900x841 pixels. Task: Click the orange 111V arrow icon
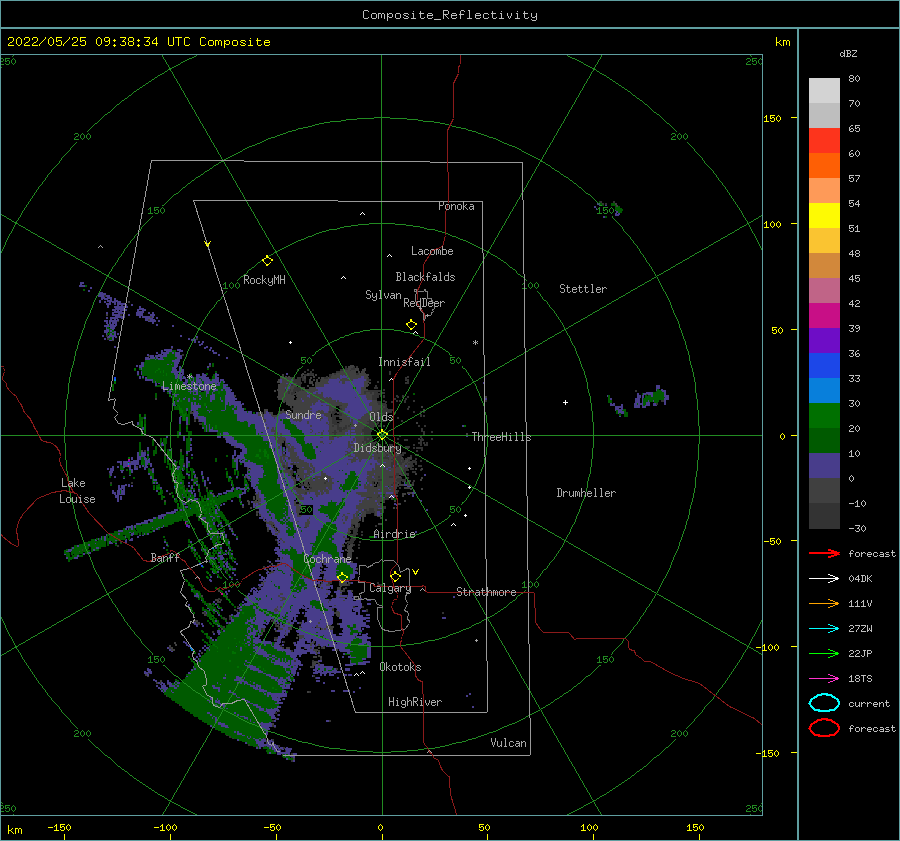(824, 603)
